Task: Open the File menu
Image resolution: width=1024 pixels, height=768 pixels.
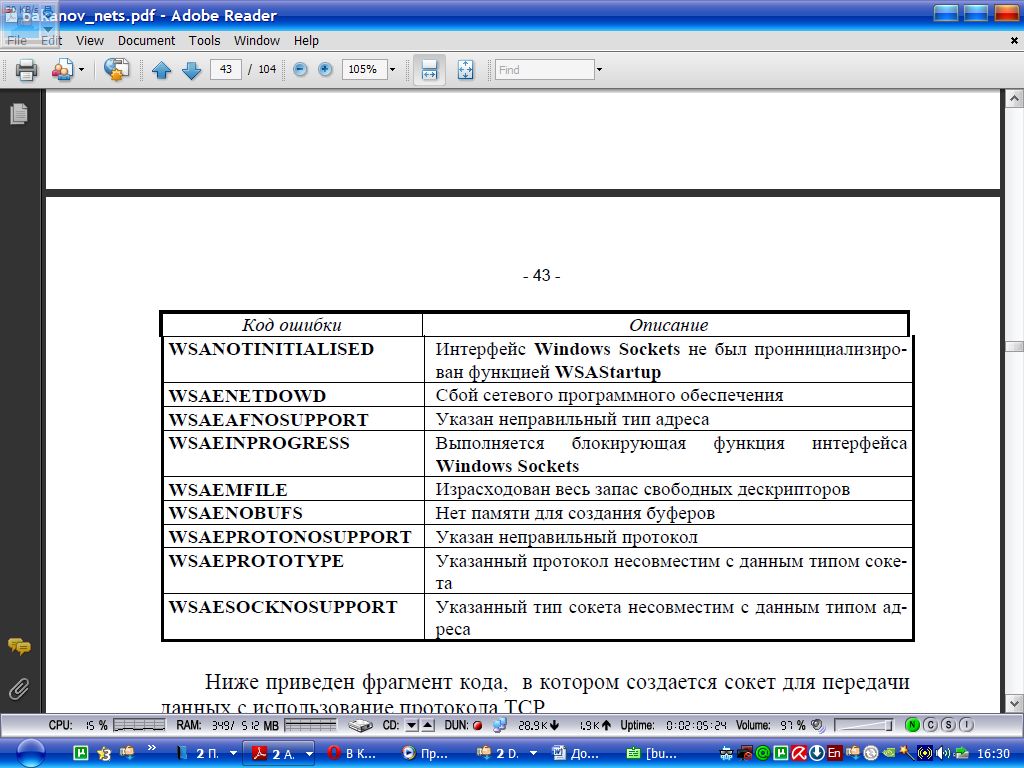Action: pyautogui.click(x=16, y=40)
